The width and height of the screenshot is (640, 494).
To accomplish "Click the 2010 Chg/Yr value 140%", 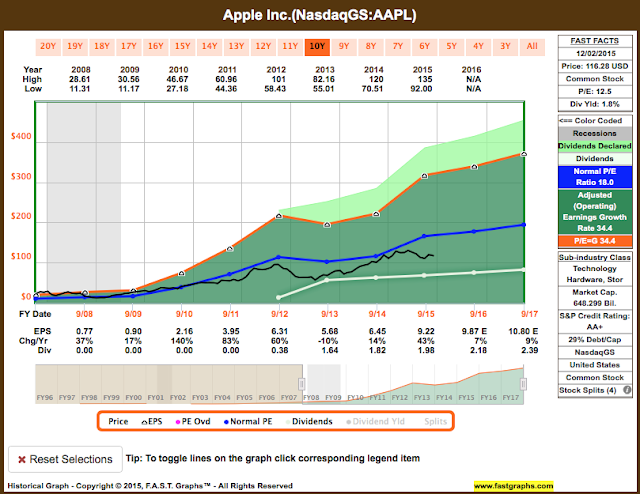I will 182,341.
